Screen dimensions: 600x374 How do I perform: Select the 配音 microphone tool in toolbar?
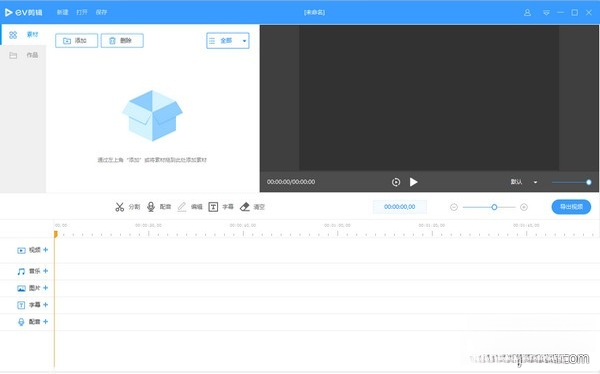(x=159, y=207)
